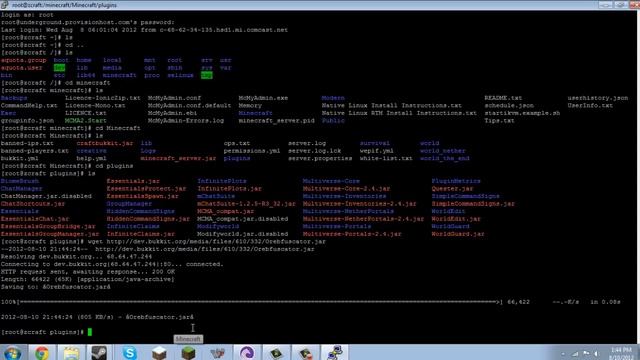The image size is (640, 360).
Task: Click the 'permissions.yml' file name
Action: click(252, 151)
